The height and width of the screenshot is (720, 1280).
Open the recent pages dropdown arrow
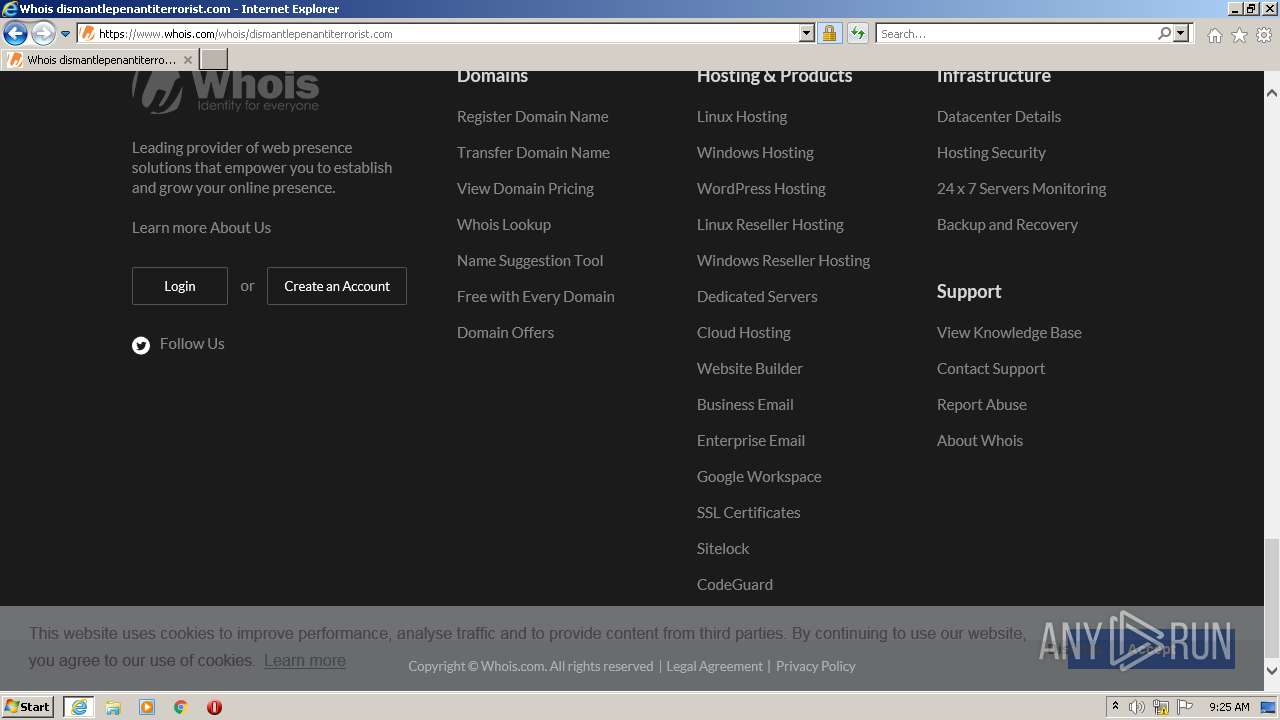[66, 34]
